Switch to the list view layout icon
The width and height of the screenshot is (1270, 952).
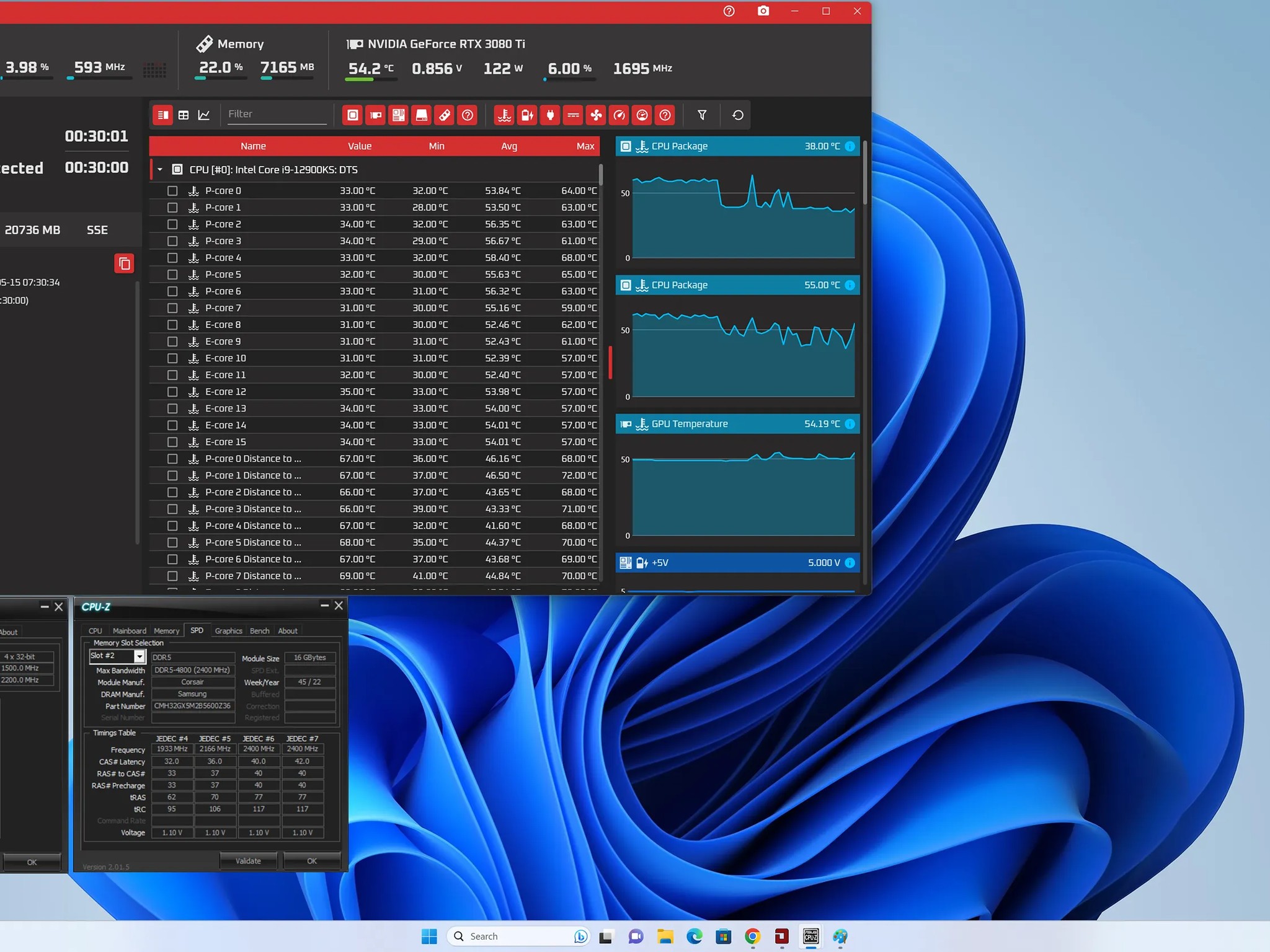click(x=162, y=115)
